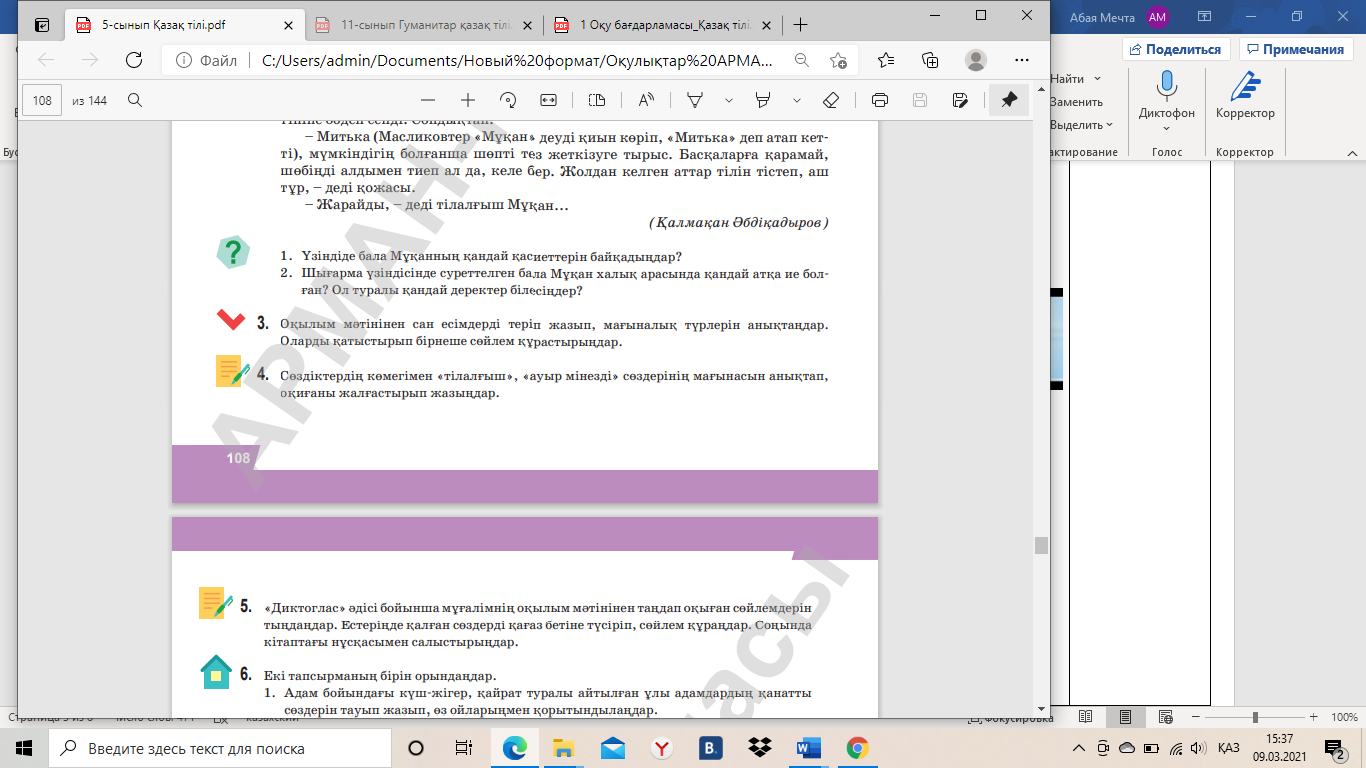Screen dimensions: 1366x768
Task: Click the Word Диктофон microphone icon
Action: 1167,86
